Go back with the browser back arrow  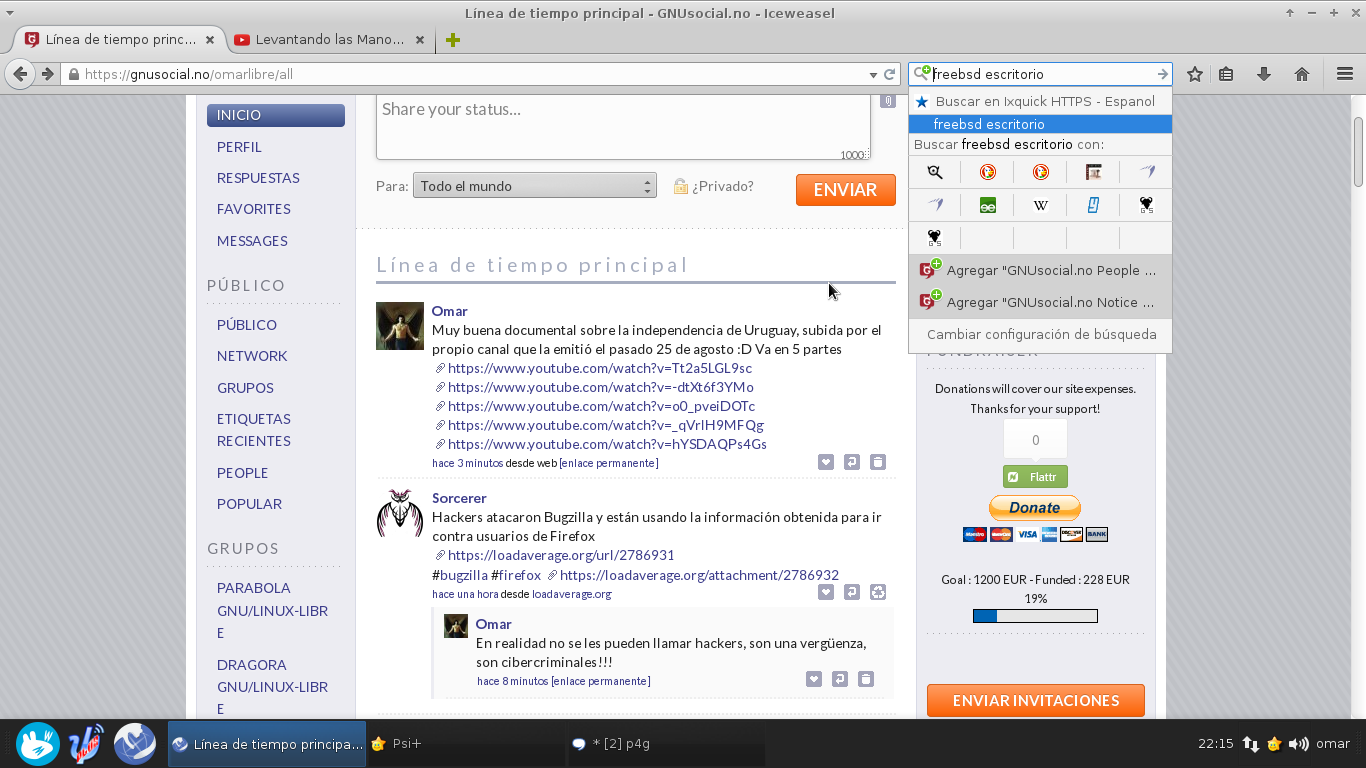(20, 74)
